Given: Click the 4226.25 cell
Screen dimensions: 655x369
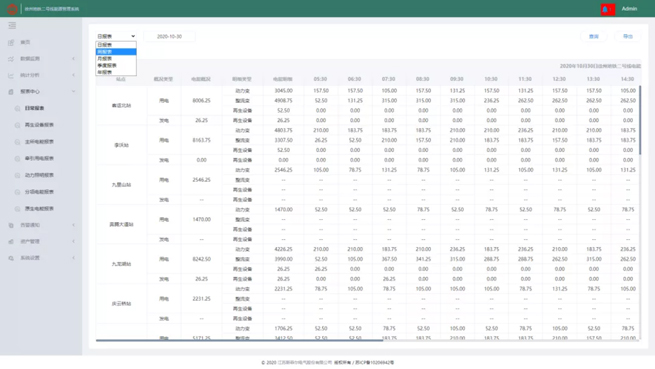Looking at the screenshot, I should pyautogui.click(x=283, y=249).
